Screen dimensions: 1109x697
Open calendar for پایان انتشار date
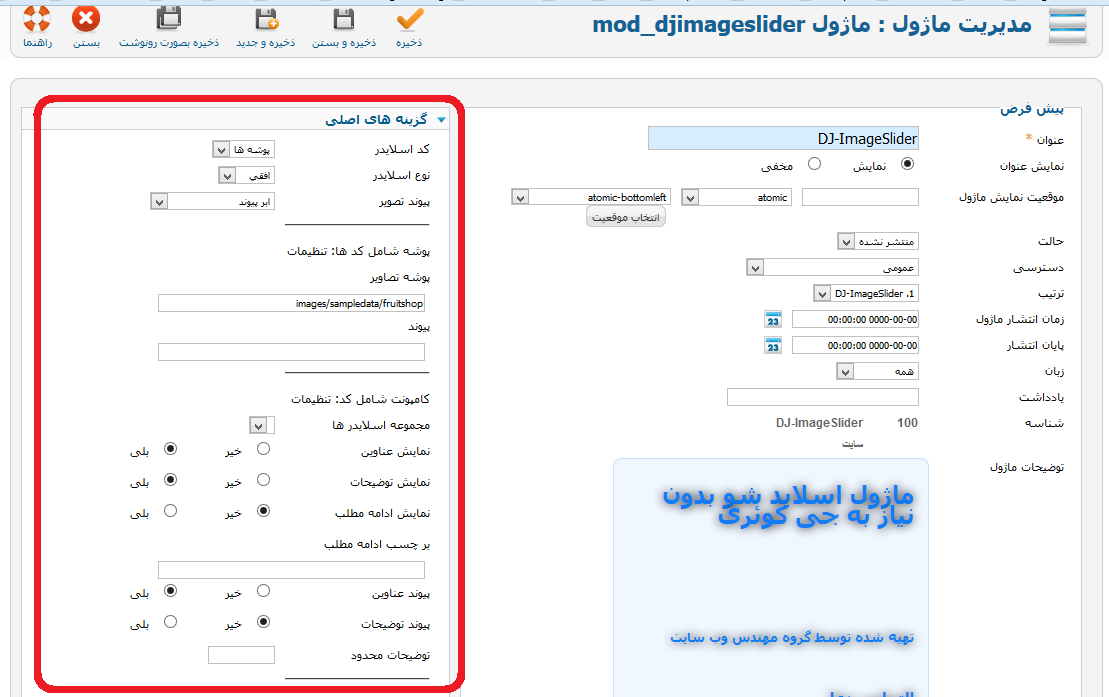point(772,346)
